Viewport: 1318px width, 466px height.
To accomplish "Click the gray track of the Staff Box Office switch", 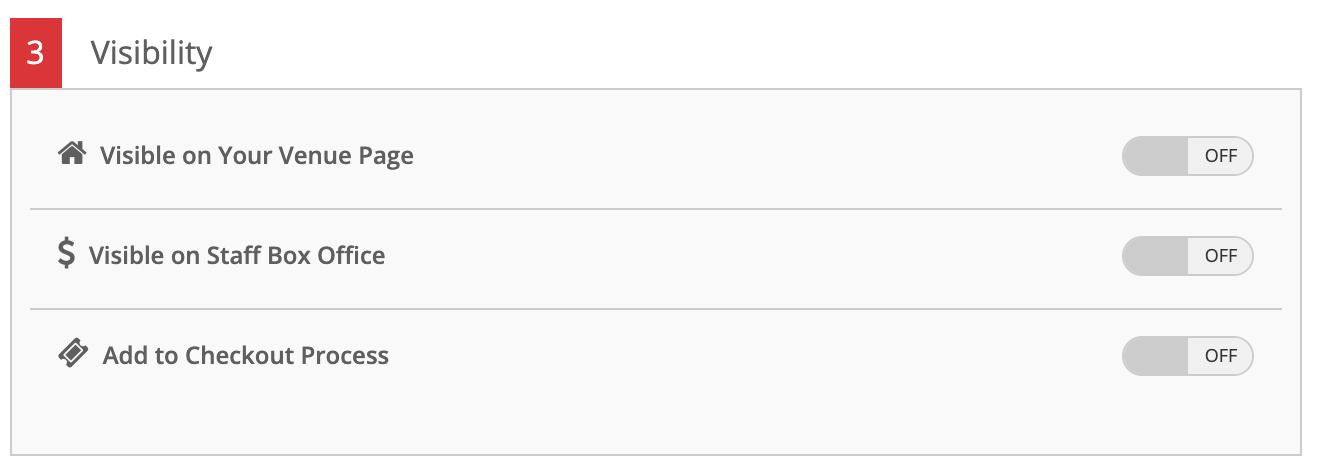I will pyautogui.click(x=1155, y=256).
